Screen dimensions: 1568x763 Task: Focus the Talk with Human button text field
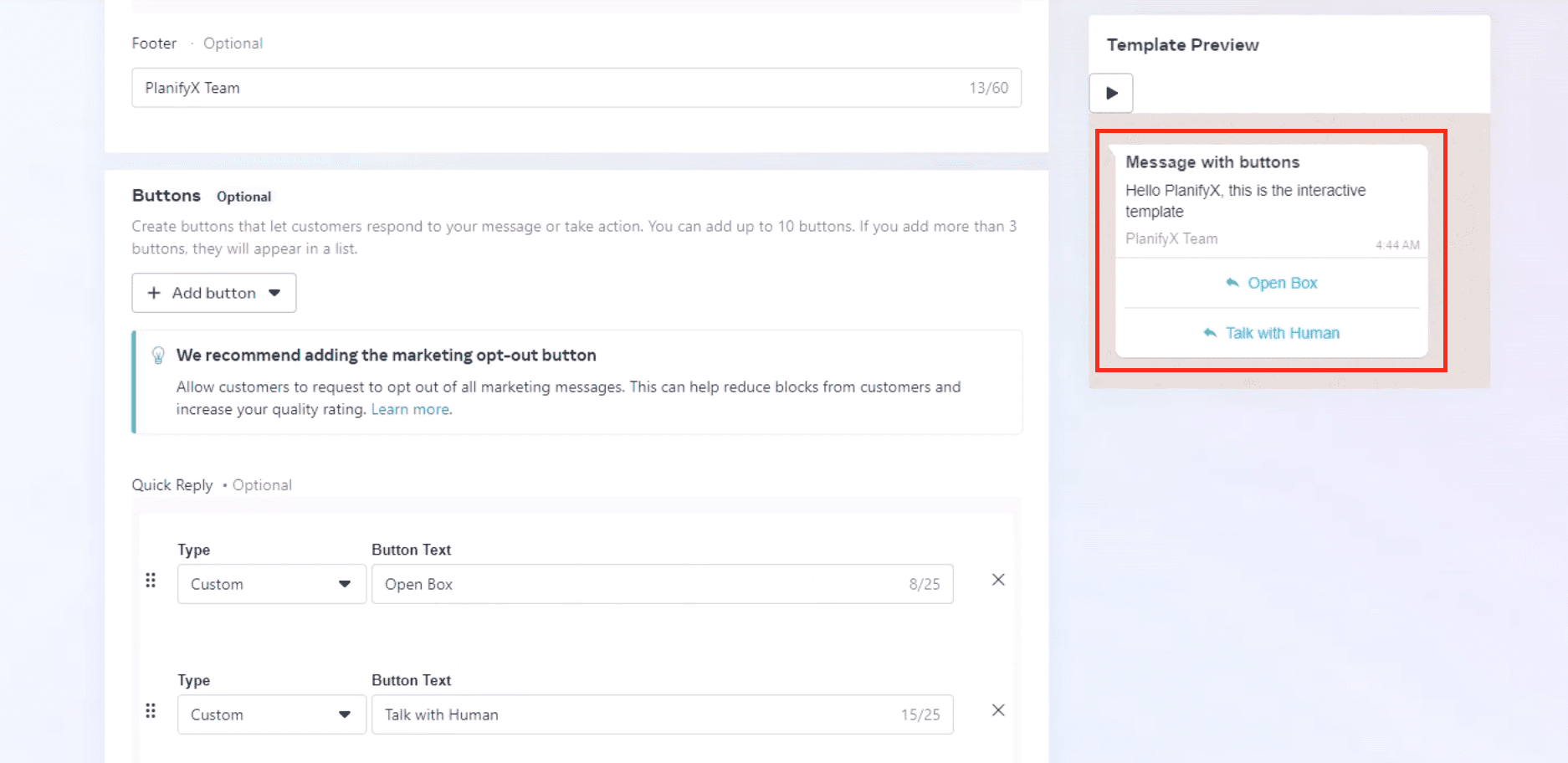point(636,714)
